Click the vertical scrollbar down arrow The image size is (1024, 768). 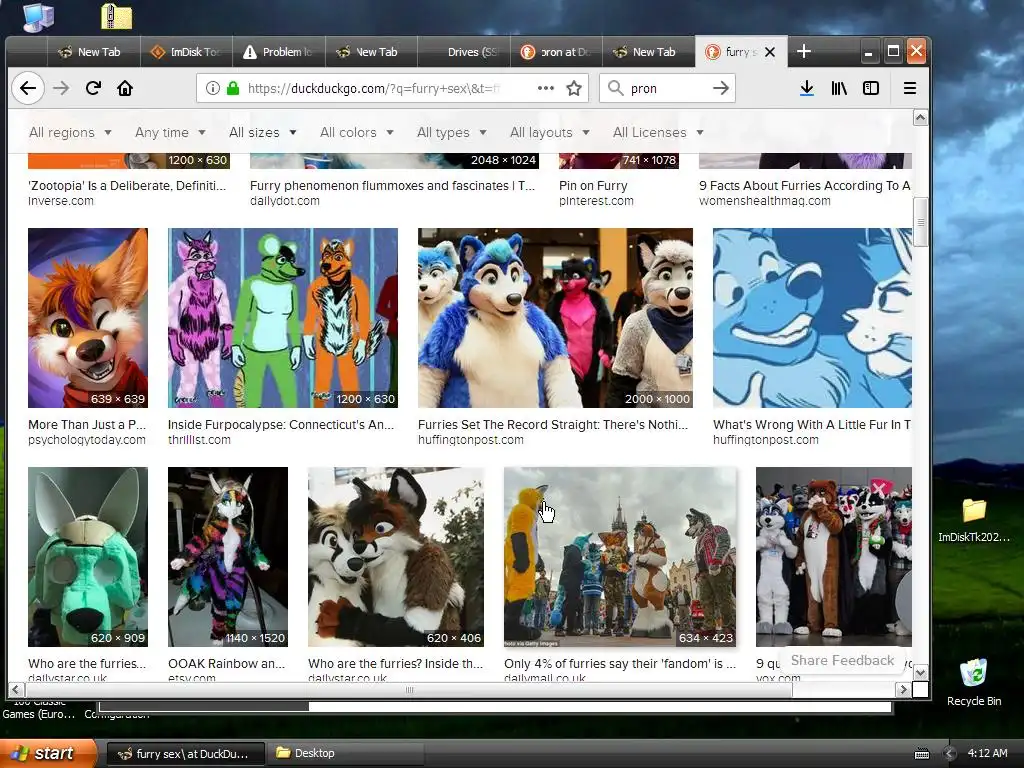pyautogui.click(x=920, y=673)
